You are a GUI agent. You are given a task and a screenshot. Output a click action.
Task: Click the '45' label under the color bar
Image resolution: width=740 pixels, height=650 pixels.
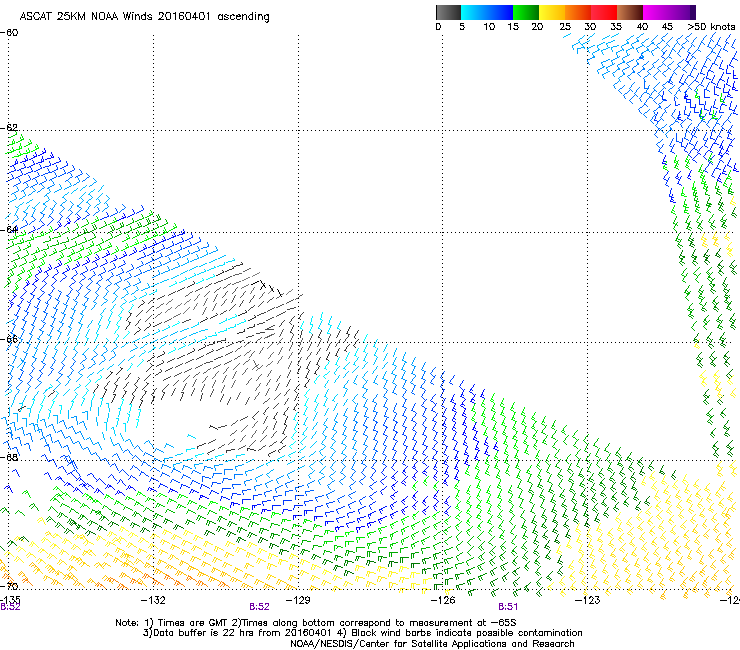pos(667,27)
